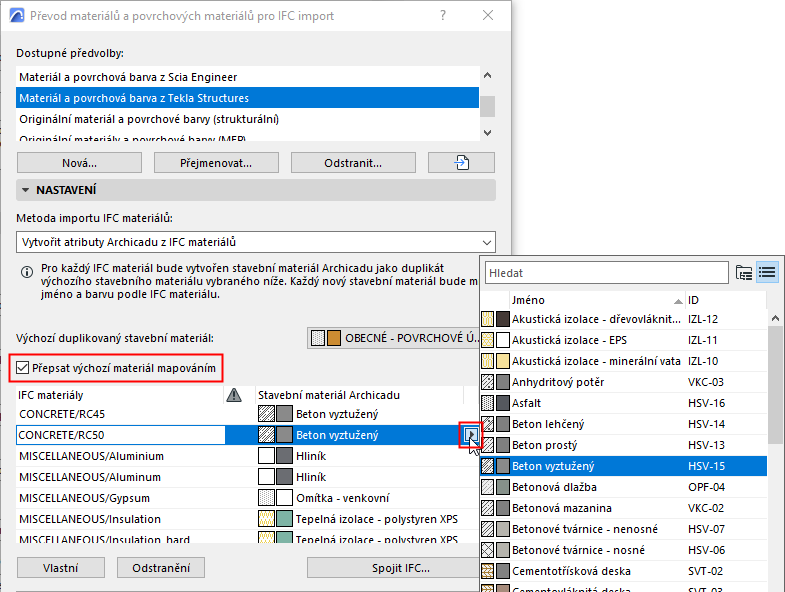Select the MISCELLANEOUS/Aluminum row
This screenshot has width=785, height=592.
247,477
